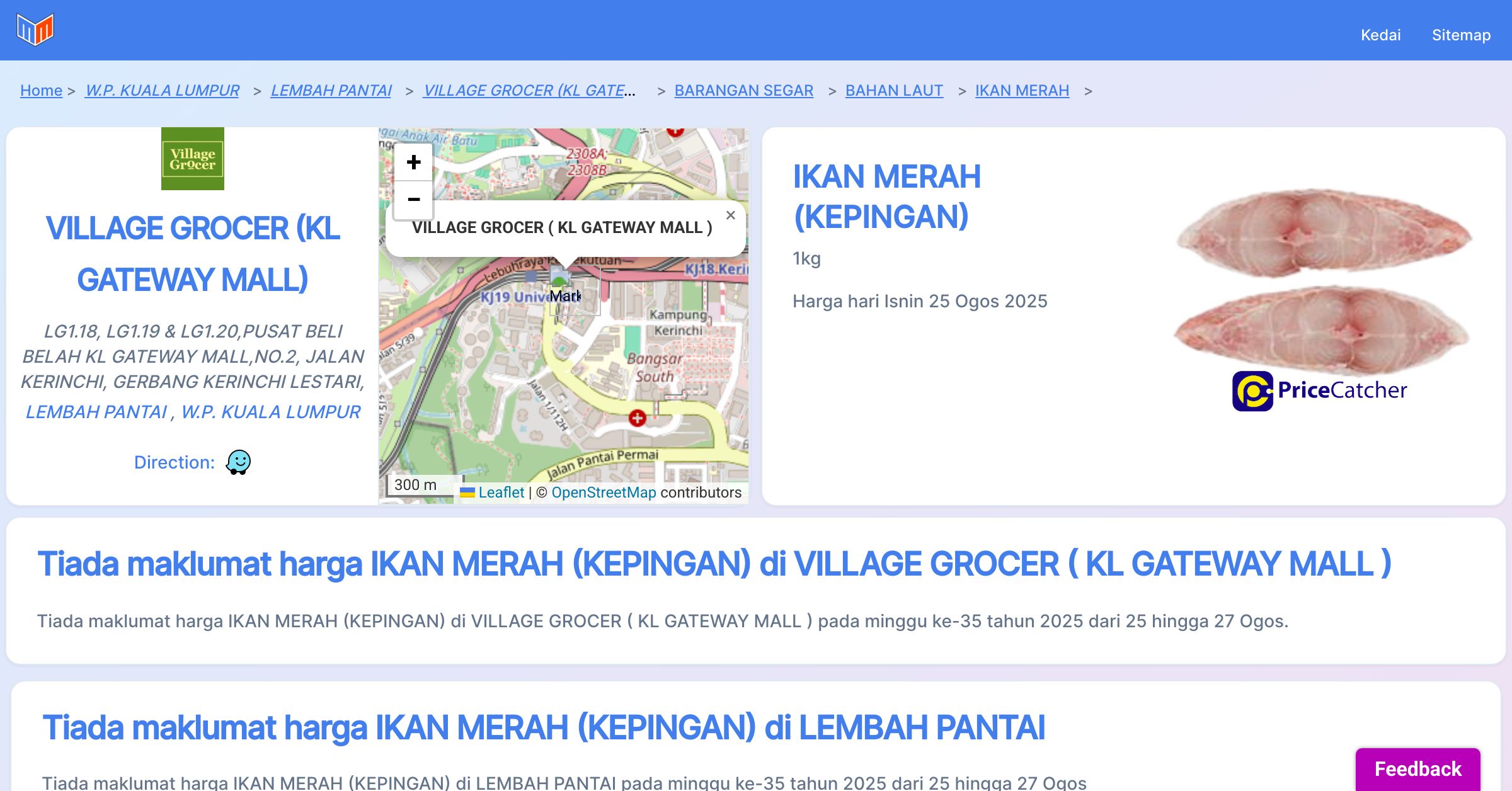
Task: Go to Home breadcrumb
Action: (41, 91)
